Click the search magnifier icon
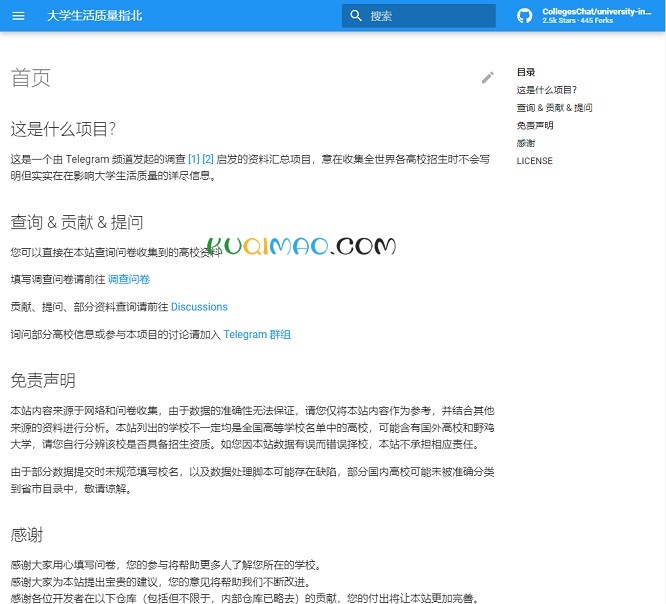 [x=356, y=16]
